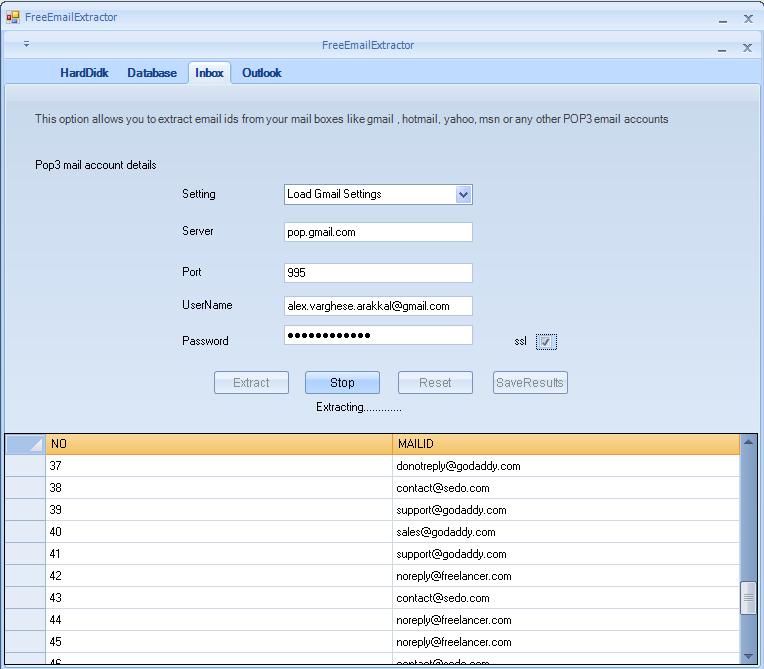Click the UserName input field
Screen dimensions: 764x669
click(x=378, y=306)
